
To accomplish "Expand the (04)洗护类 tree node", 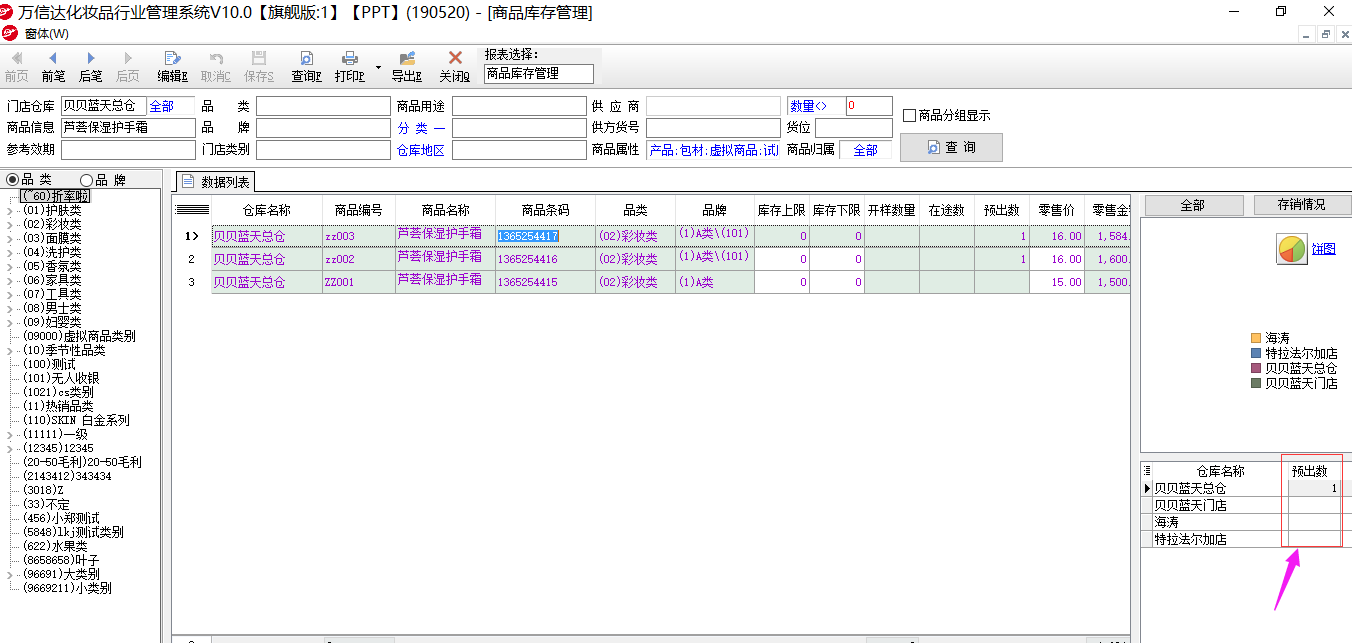I will point(11,253).
